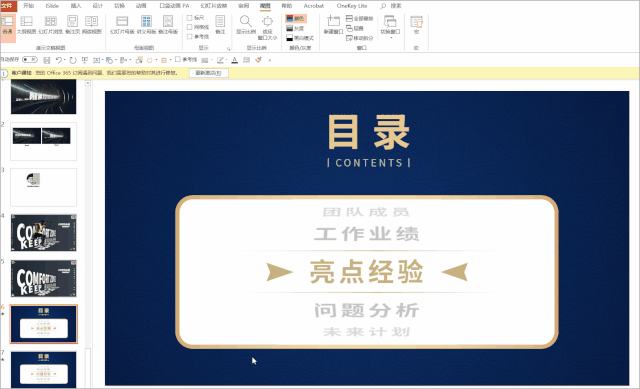Screen dimensions: 640x389
Task: Click the Undo arrow icon
Action: [59, 60]
